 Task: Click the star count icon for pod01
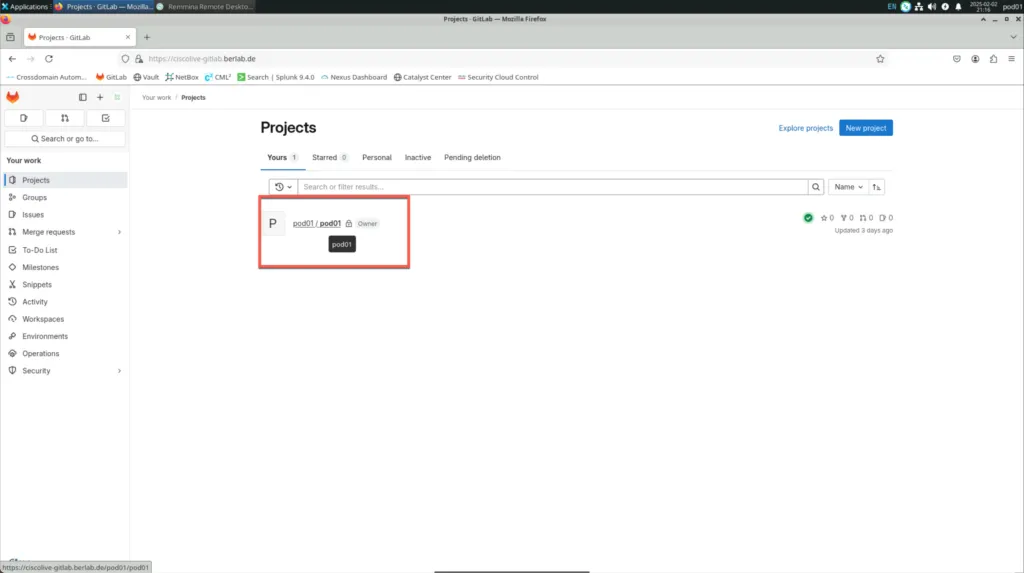827,217
